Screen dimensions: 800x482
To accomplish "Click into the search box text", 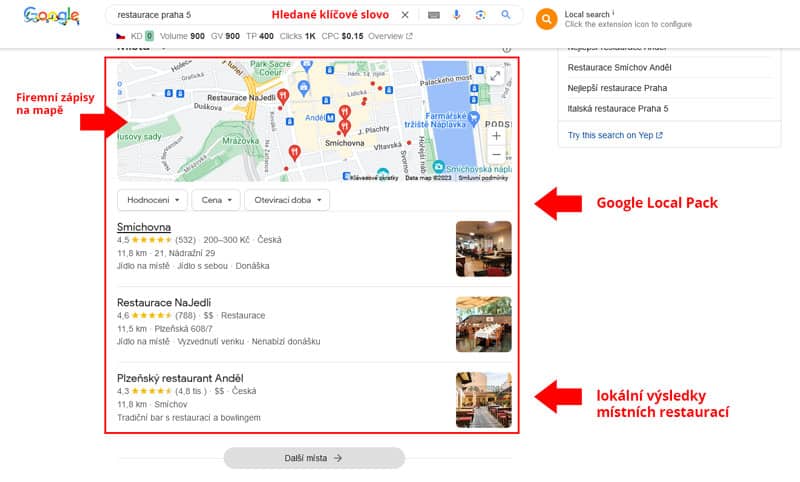I will point(154,15).
